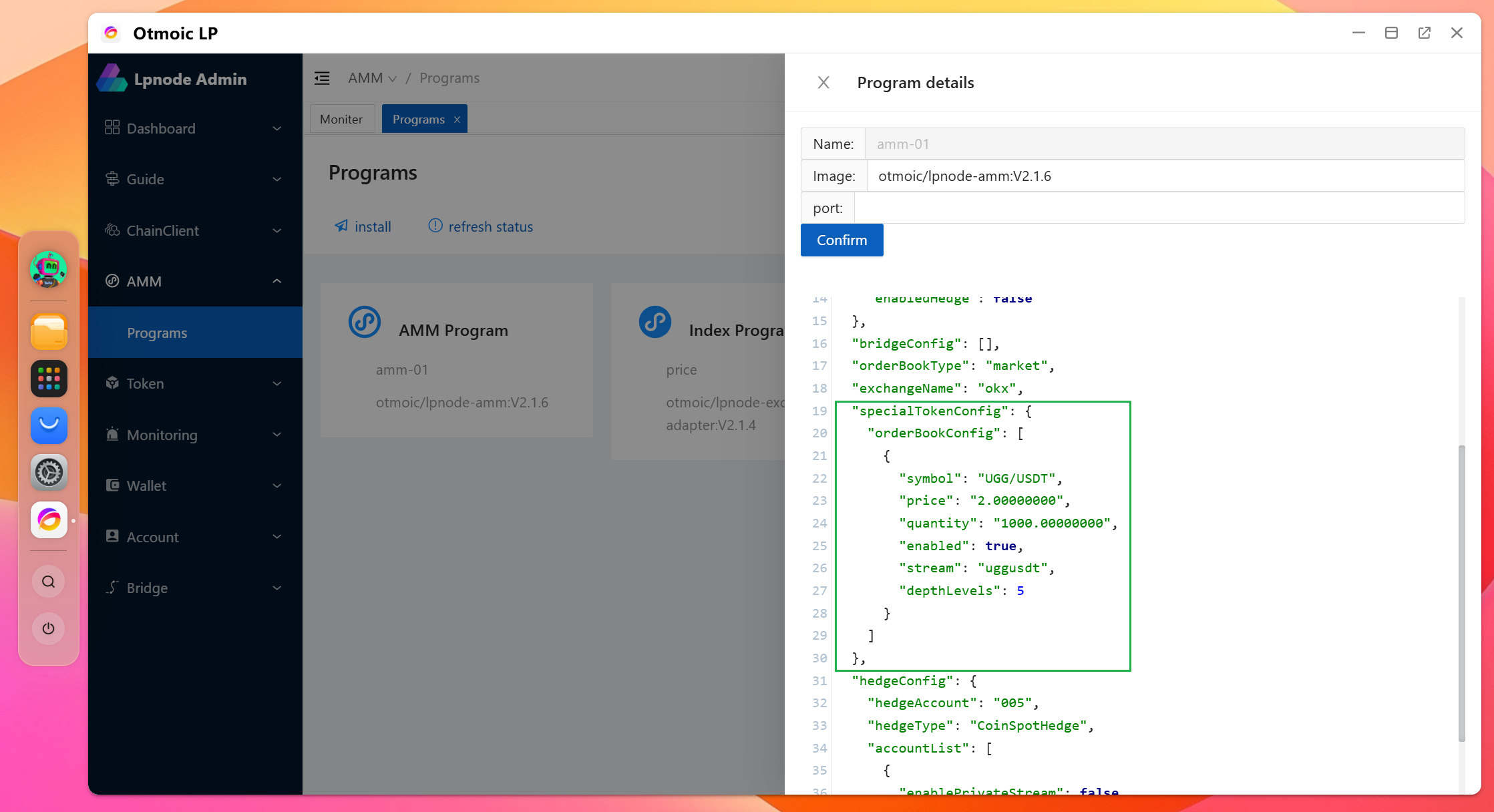Click the Index Program card icon
The height and width of the screenshot is (812, 1494).
655,321
